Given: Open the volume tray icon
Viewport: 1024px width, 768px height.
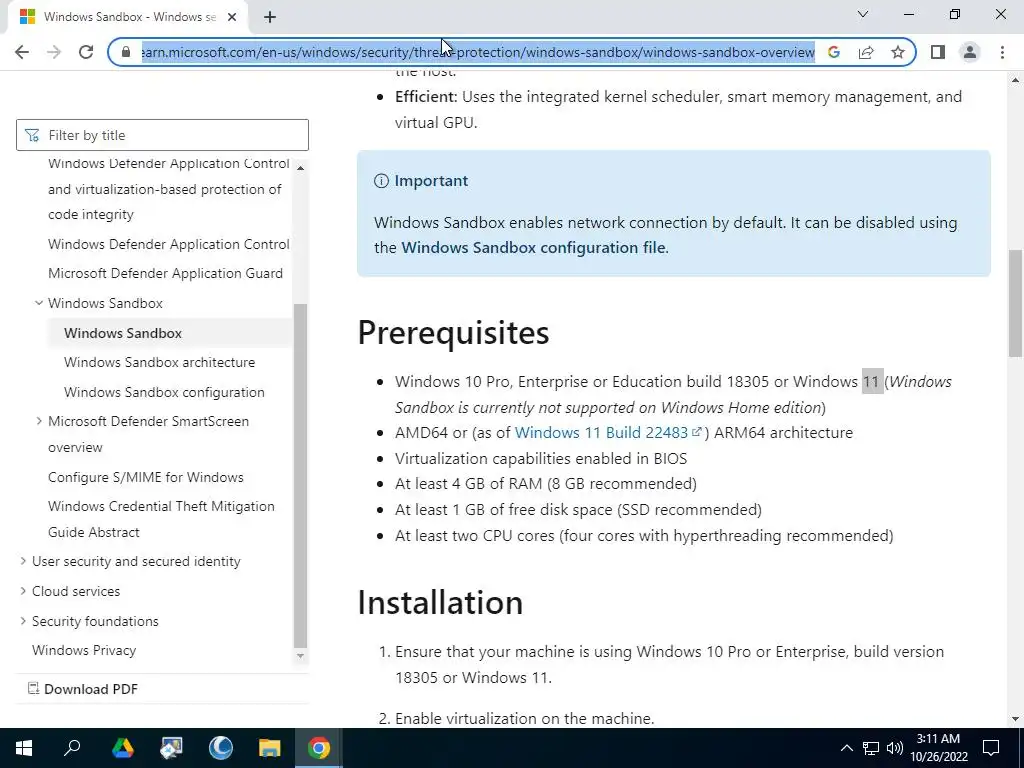Looking at the screenshot, I should tap(895, 748).
